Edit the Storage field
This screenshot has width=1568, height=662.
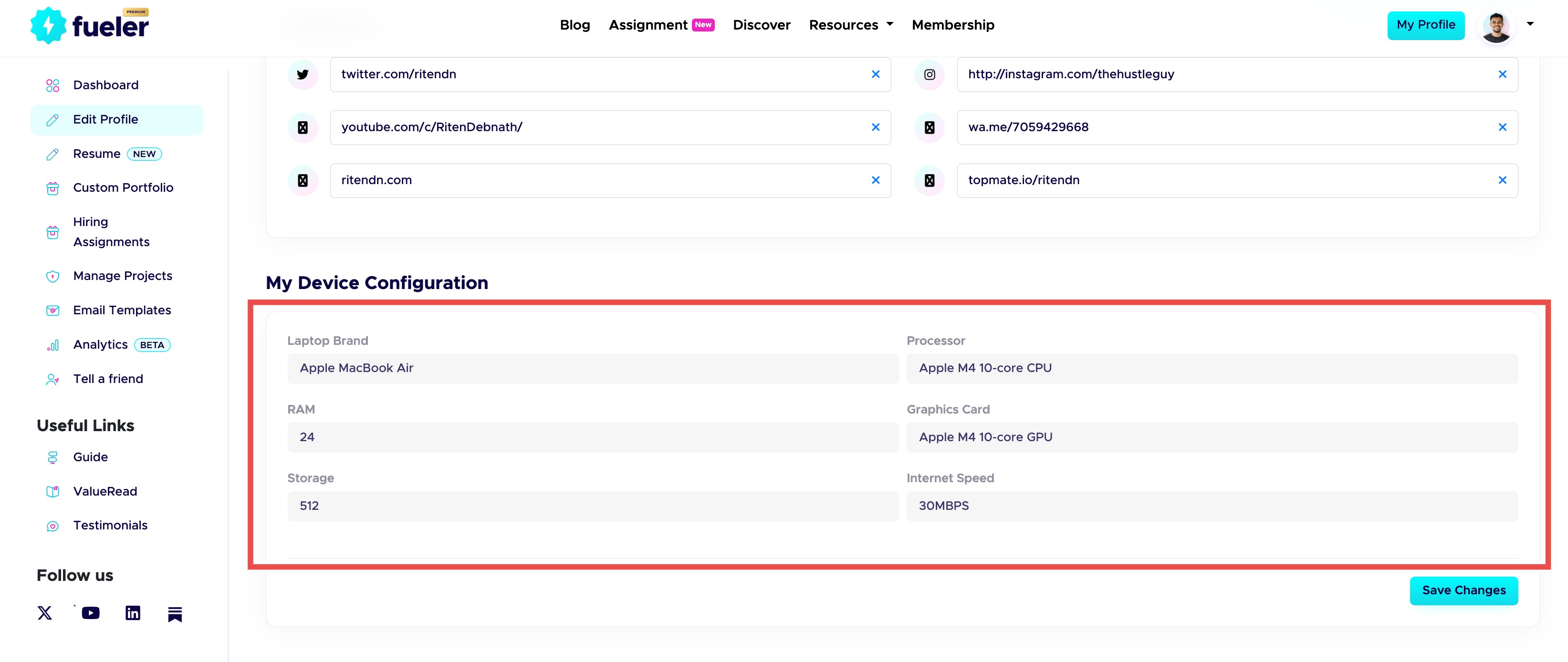click(593, 506)
